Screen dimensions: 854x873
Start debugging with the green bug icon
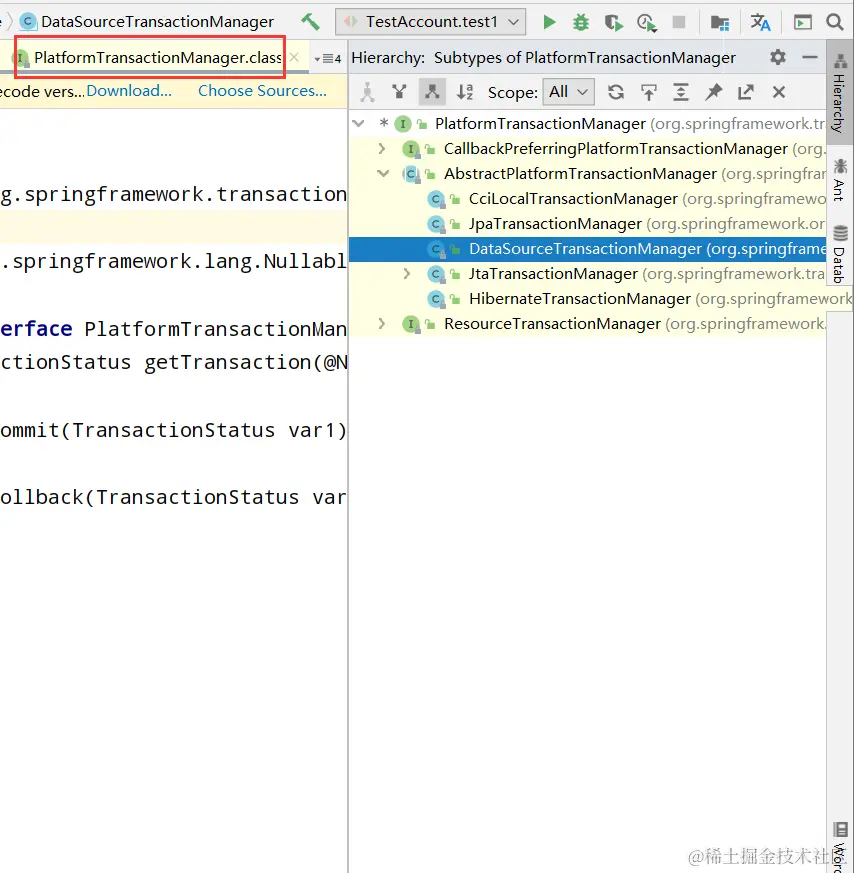[581, 22]
